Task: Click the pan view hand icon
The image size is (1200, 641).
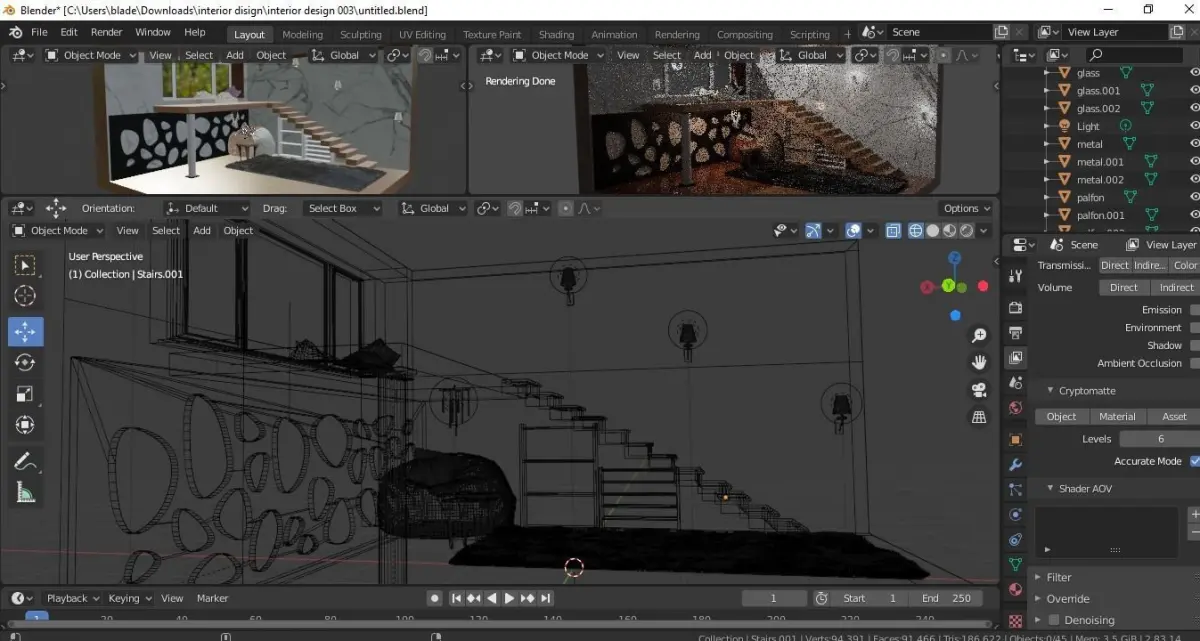Action: pyautogui.click(x=979, y=362)
